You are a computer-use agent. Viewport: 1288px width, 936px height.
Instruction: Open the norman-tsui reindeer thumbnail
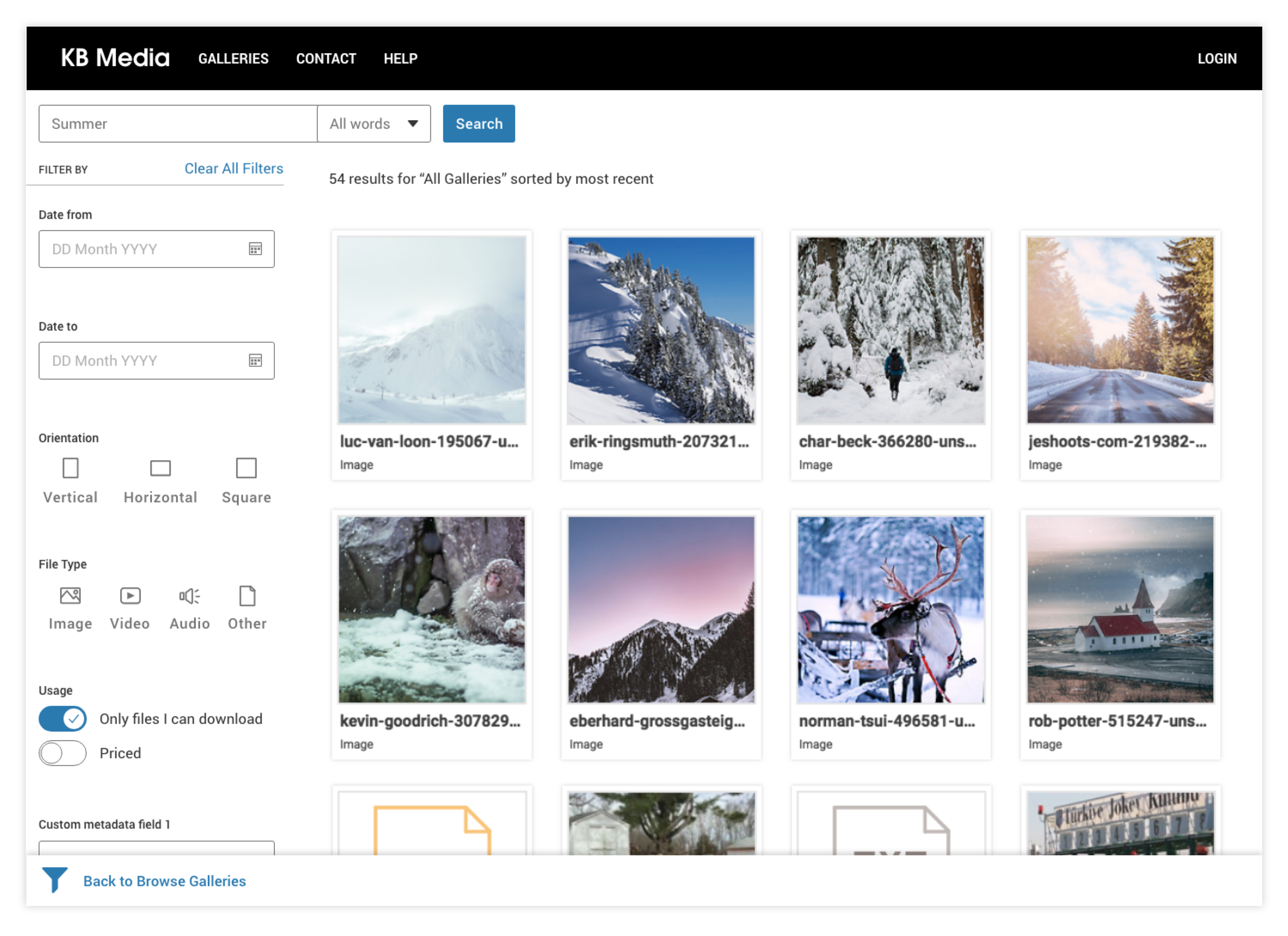(890, 610)
